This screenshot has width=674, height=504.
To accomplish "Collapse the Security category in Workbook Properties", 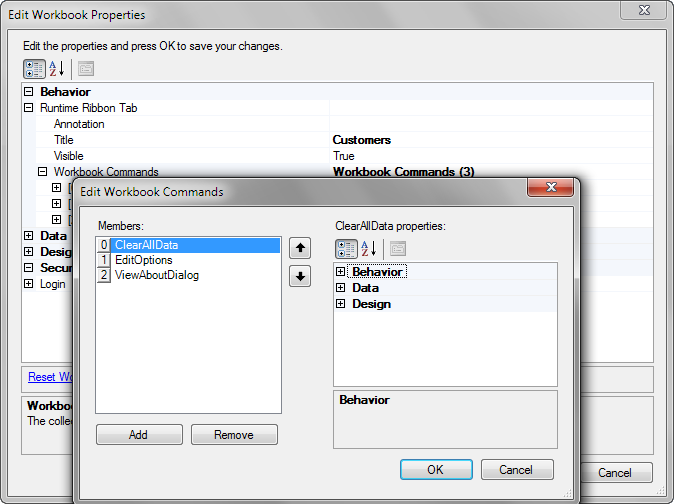I will (28, 268).
